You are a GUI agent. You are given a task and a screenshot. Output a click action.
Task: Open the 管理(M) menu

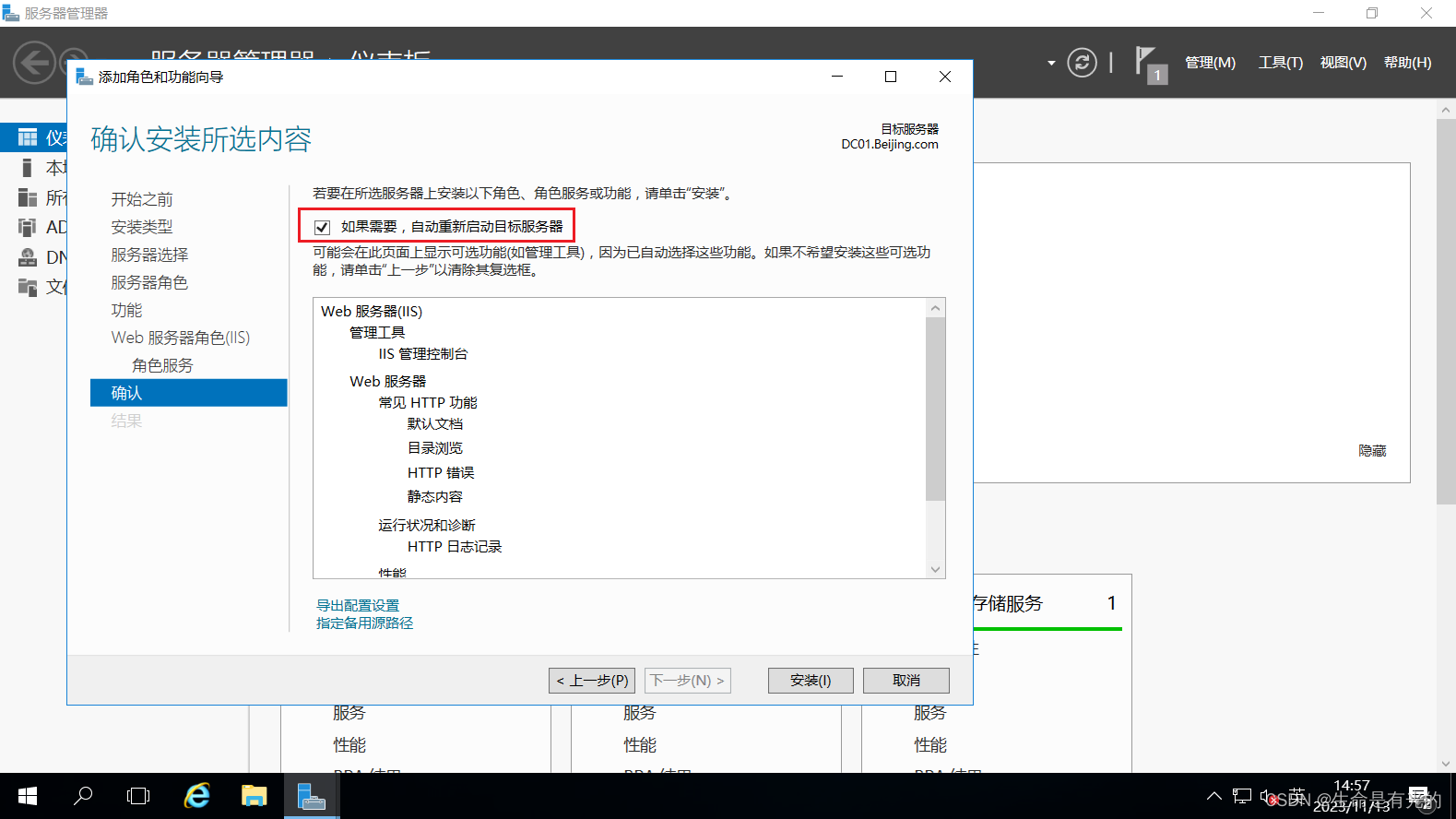(x=1210, y=63)
